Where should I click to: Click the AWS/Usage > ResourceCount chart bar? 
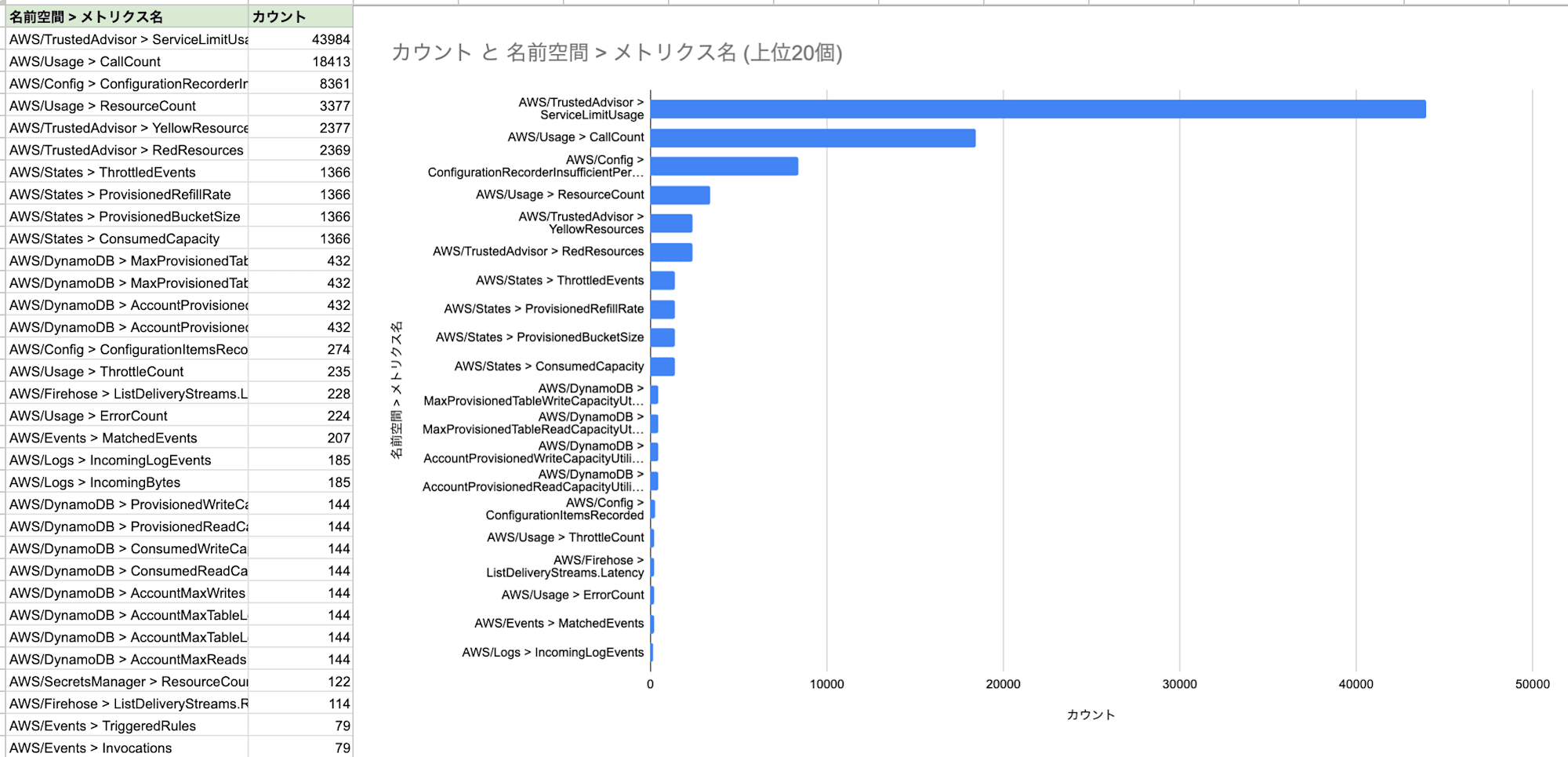[681, 195]
